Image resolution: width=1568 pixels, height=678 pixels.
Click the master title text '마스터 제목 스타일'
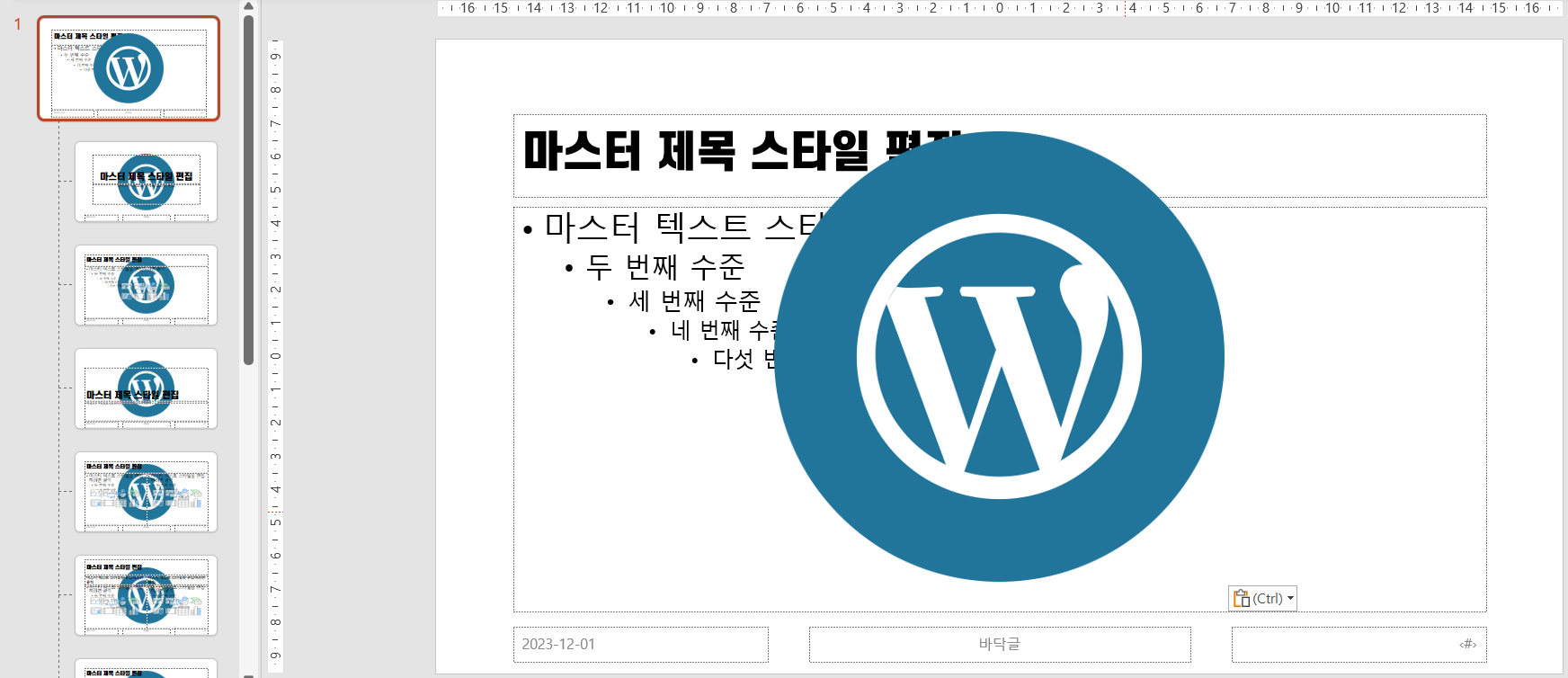click(696, 151)
